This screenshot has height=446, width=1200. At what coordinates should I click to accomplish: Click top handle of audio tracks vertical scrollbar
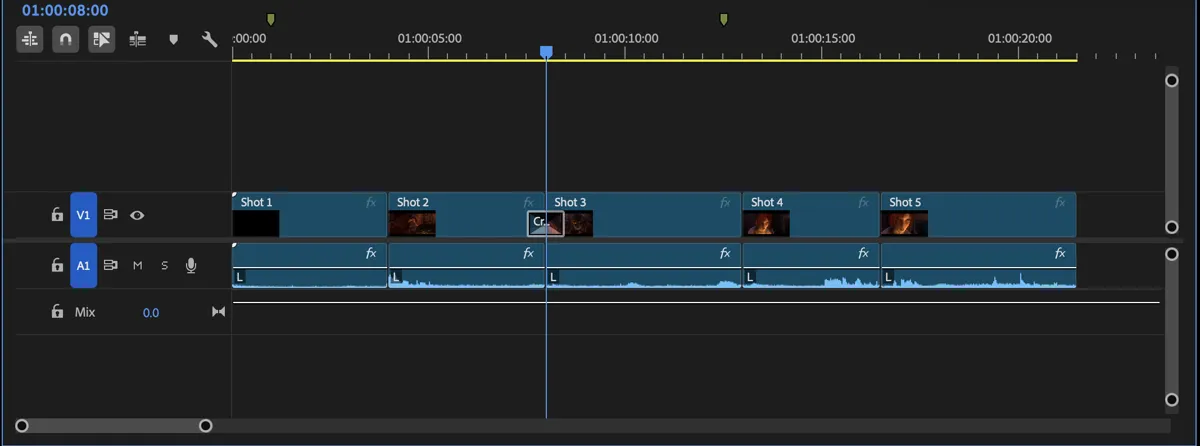(x=1172, y=254)
